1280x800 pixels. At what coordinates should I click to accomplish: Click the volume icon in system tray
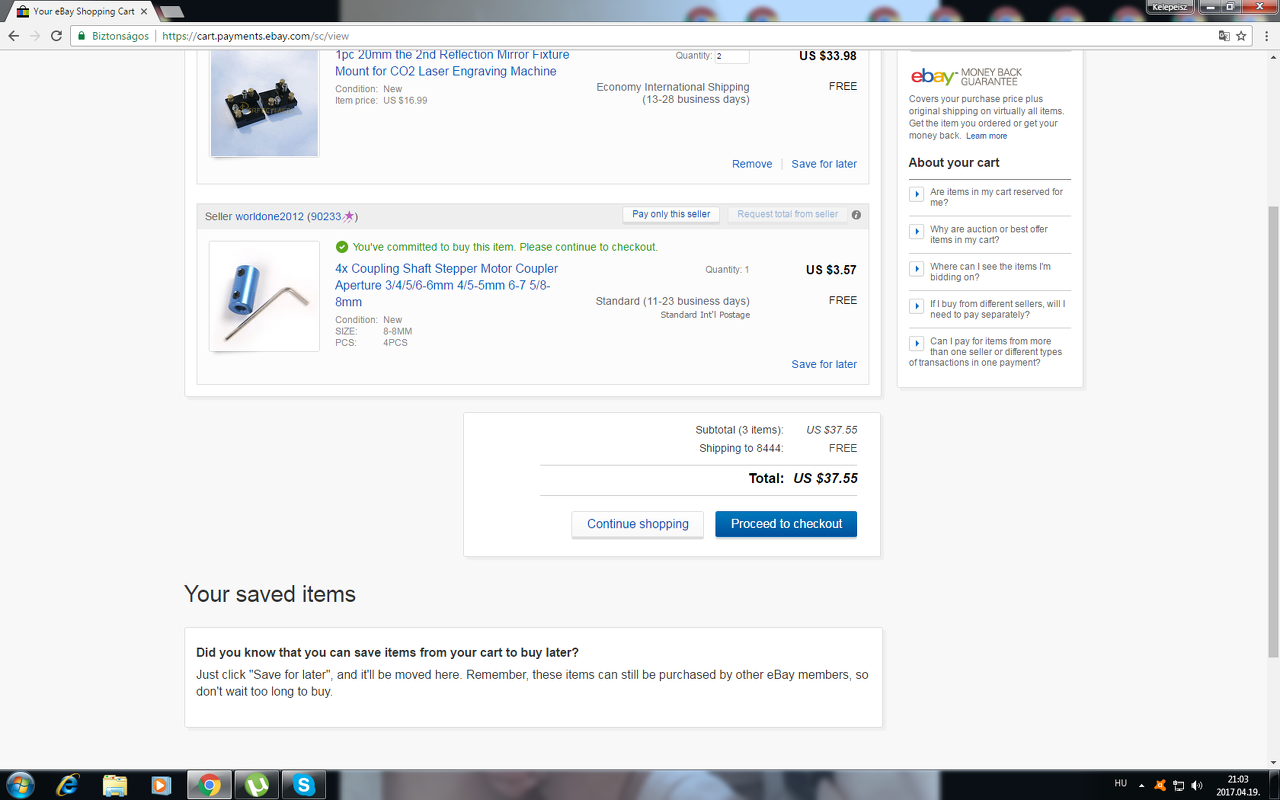(x=1197, y=786)
